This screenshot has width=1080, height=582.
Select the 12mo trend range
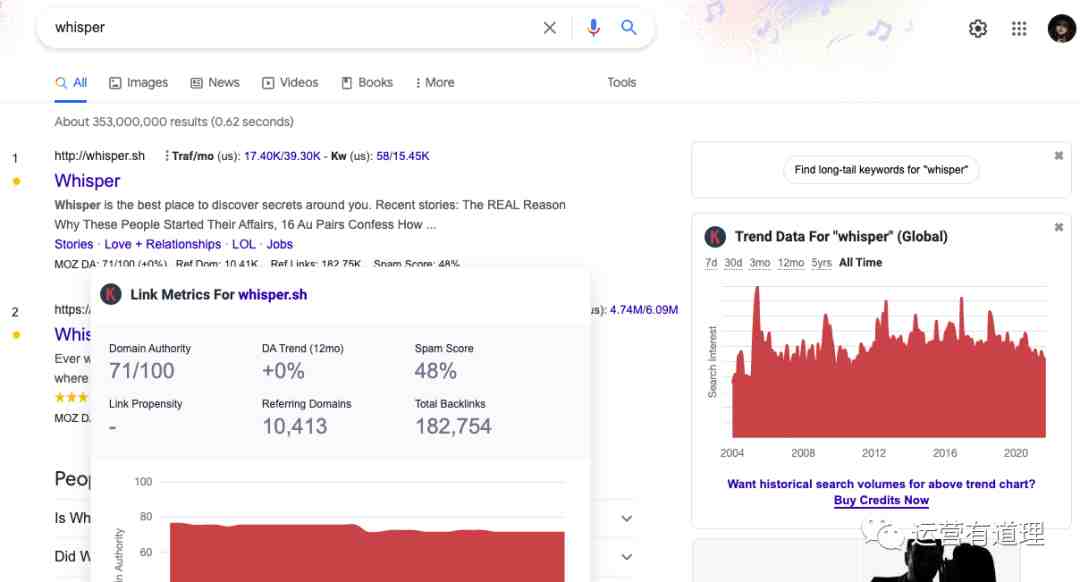[x=791, y=263]
